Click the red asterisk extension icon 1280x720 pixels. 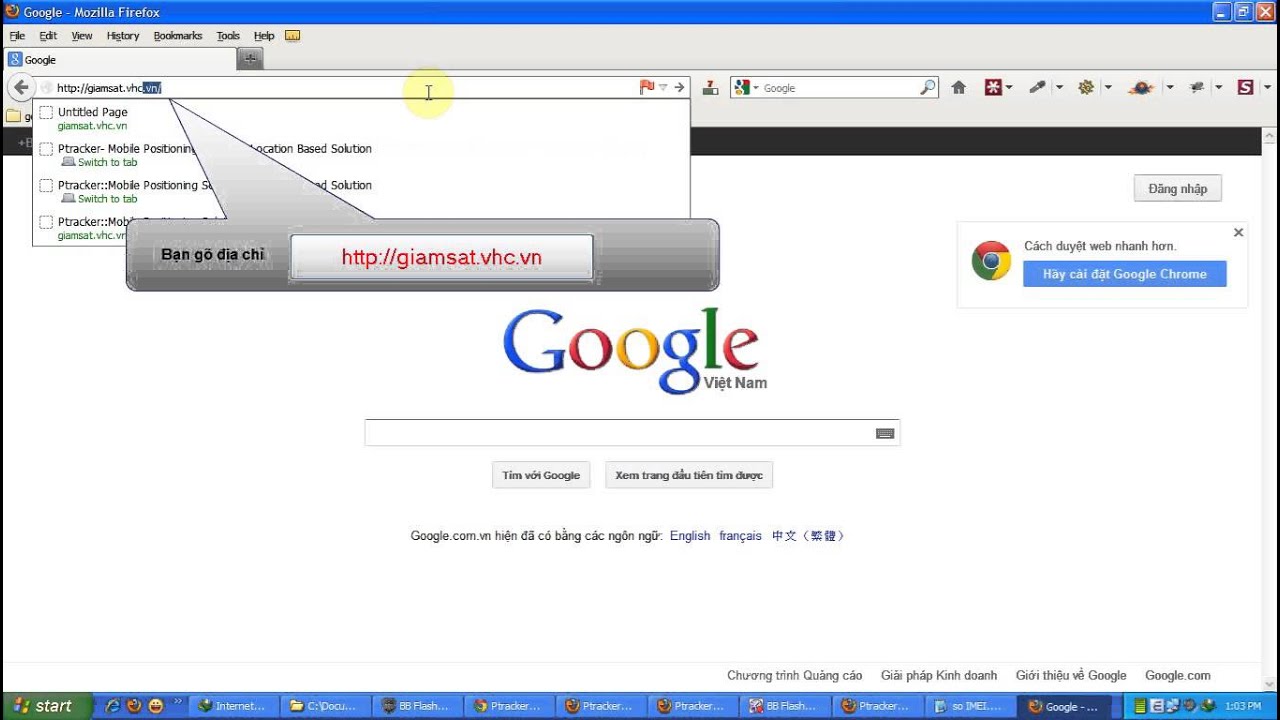coord(993,88)
